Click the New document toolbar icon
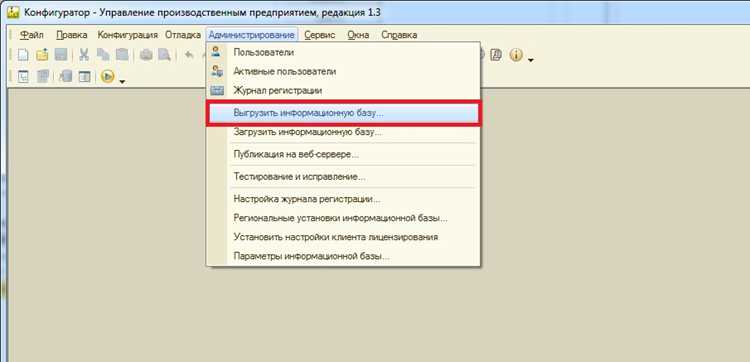The height and width of the screenshot is (362, 750). [x=23, y=55]
